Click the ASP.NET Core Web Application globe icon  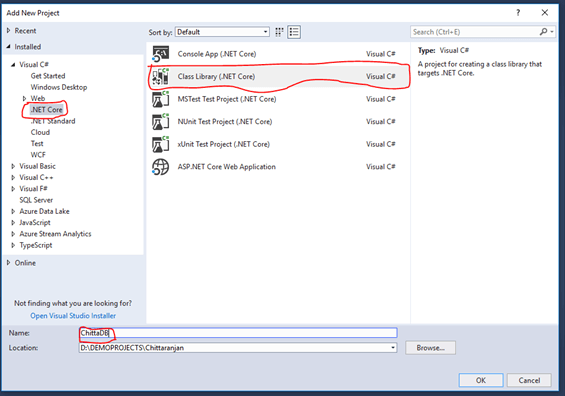(x=160, y=167)
